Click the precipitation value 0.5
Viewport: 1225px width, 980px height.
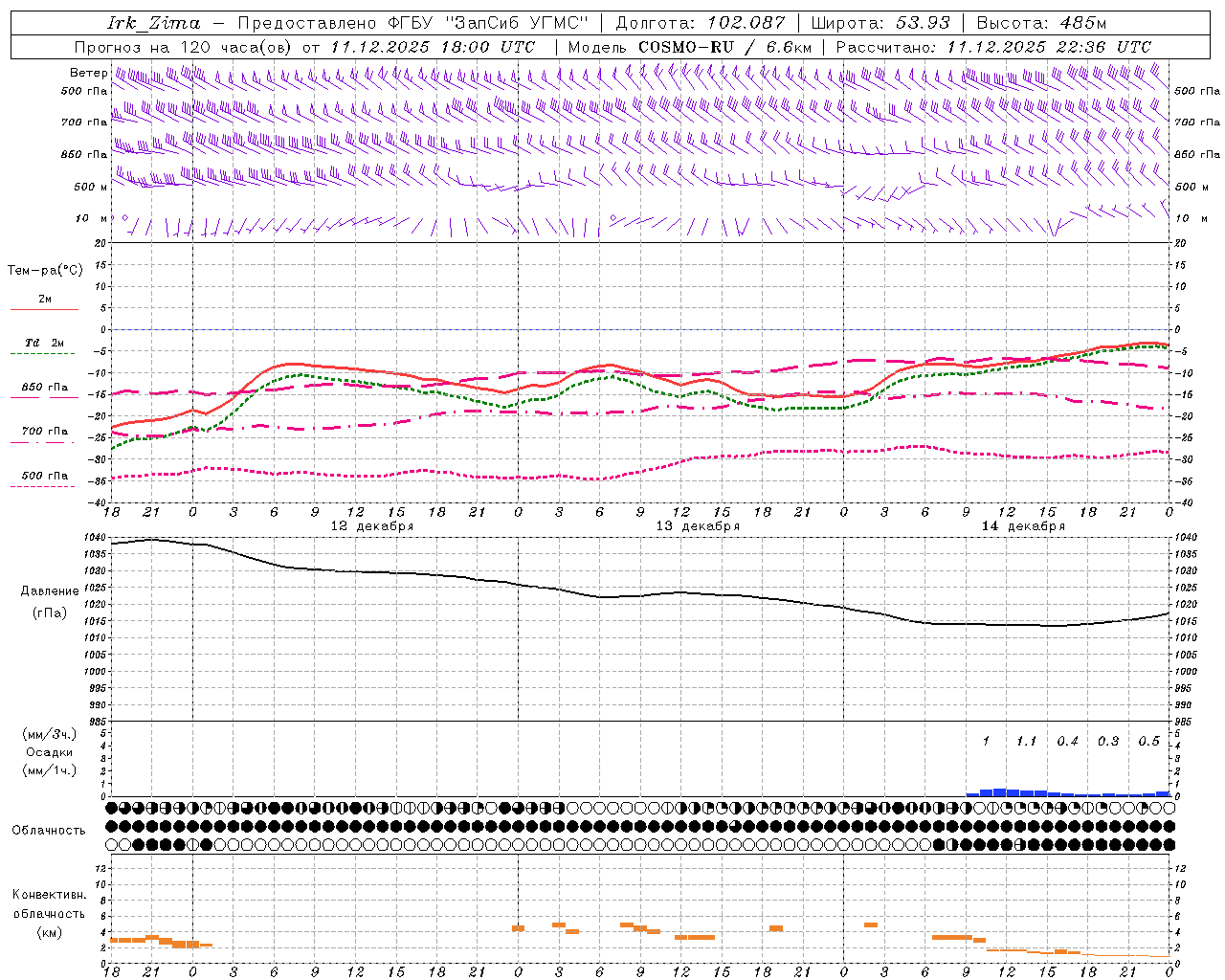coord(1148,742)
